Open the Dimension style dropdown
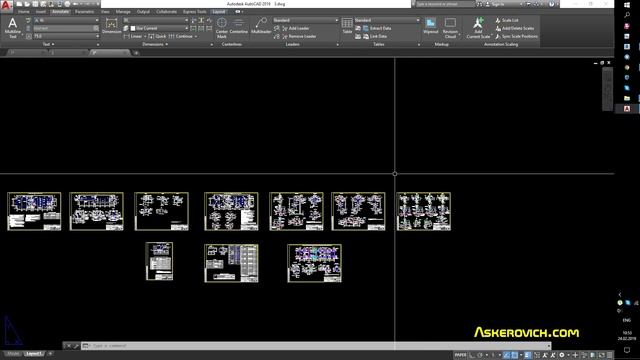 (156, 20)
